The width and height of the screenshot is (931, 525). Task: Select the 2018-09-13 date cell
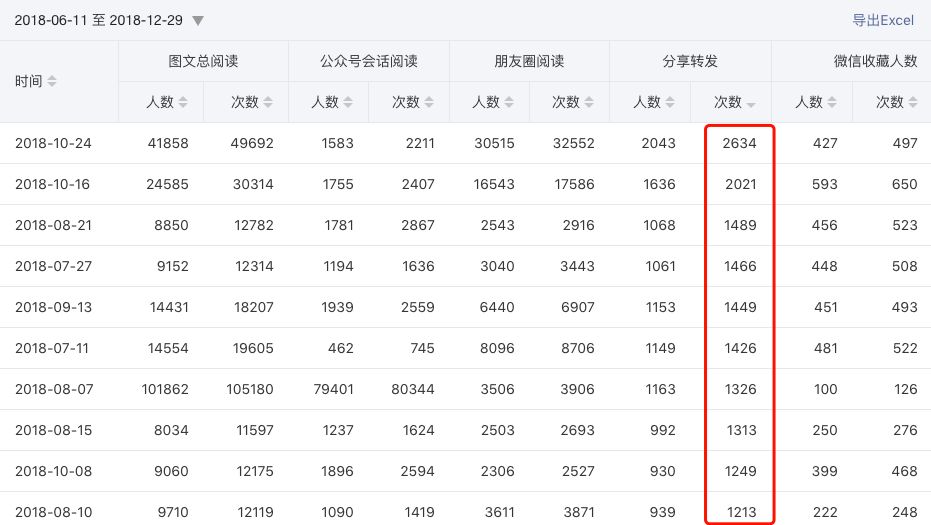pos(53,307)
